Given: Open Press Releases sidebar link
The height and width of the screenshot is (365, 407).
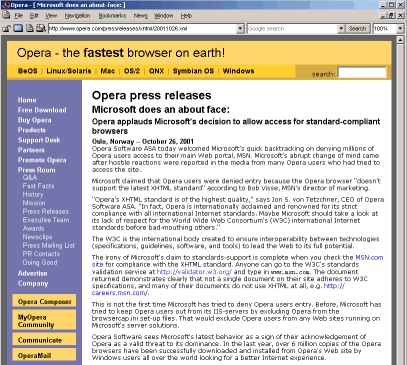Looking at the screenshot, I should pyautogui.click(x=46, y=211).
